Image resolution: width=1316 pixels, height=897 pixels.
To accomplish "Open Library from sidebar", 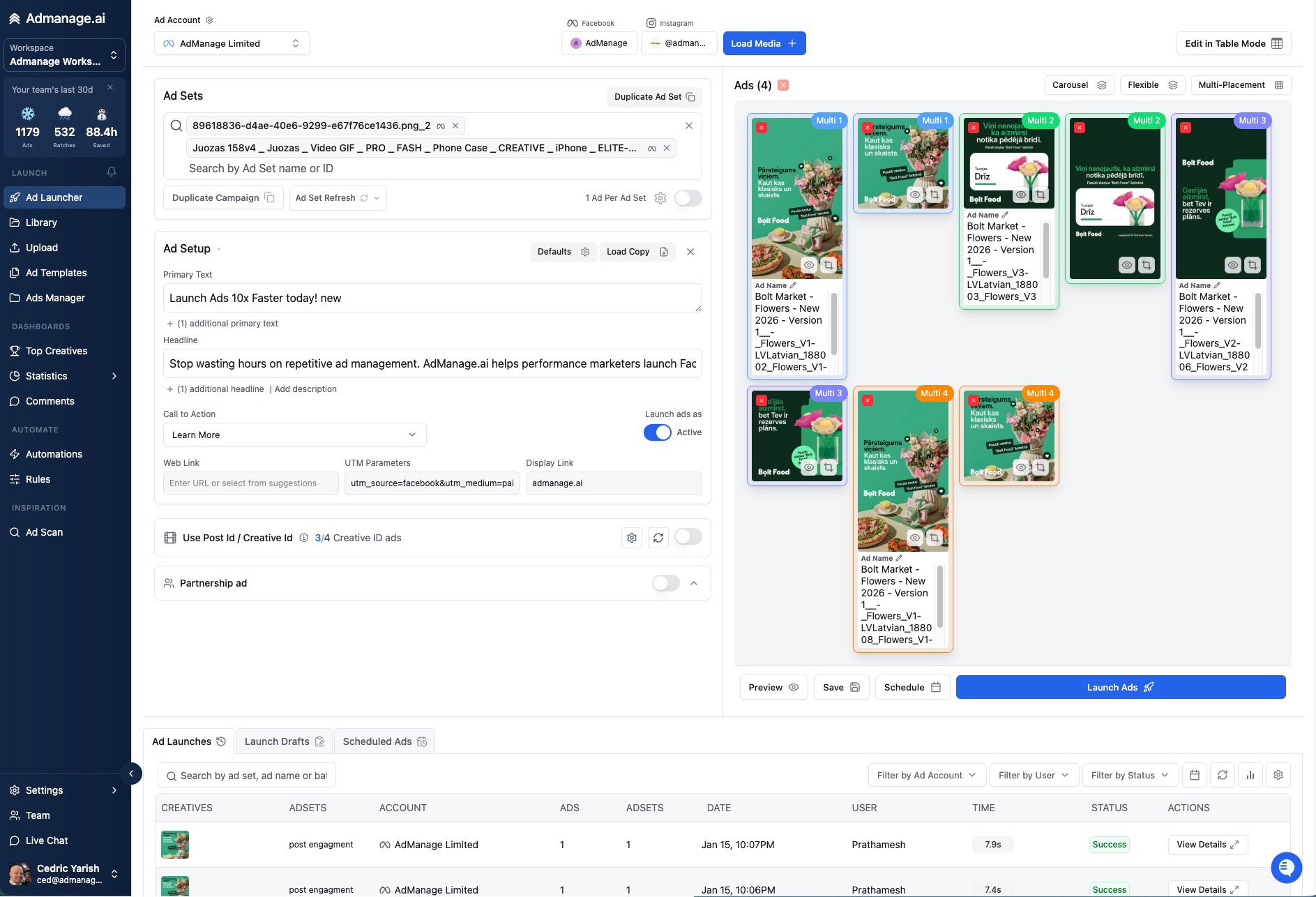I will pyautogui.click(x=64, y=223).
